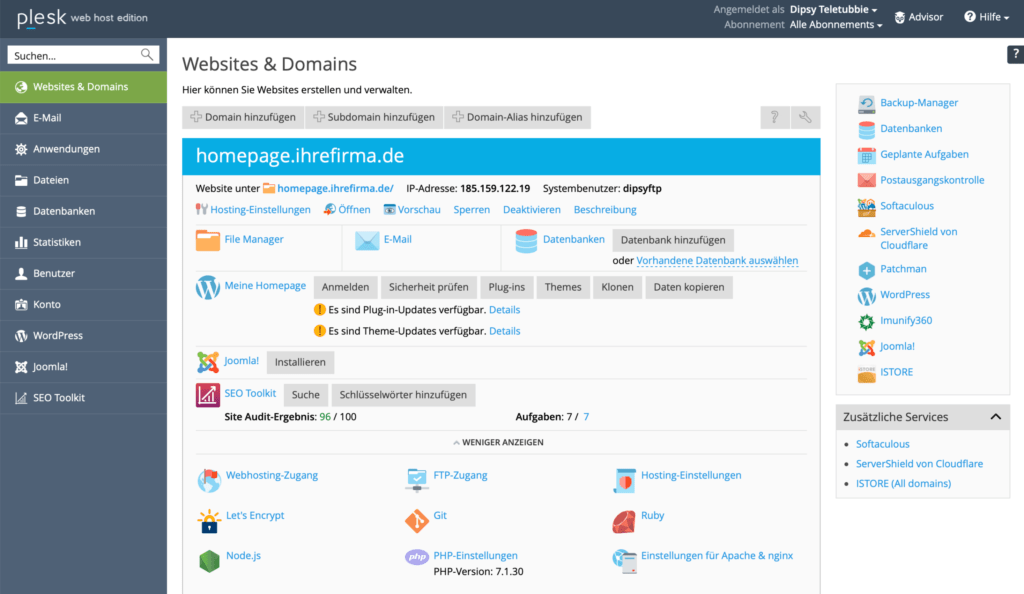Click the Ruby gem icon
The image size is (1024, 594).
[x=624, y=521]
